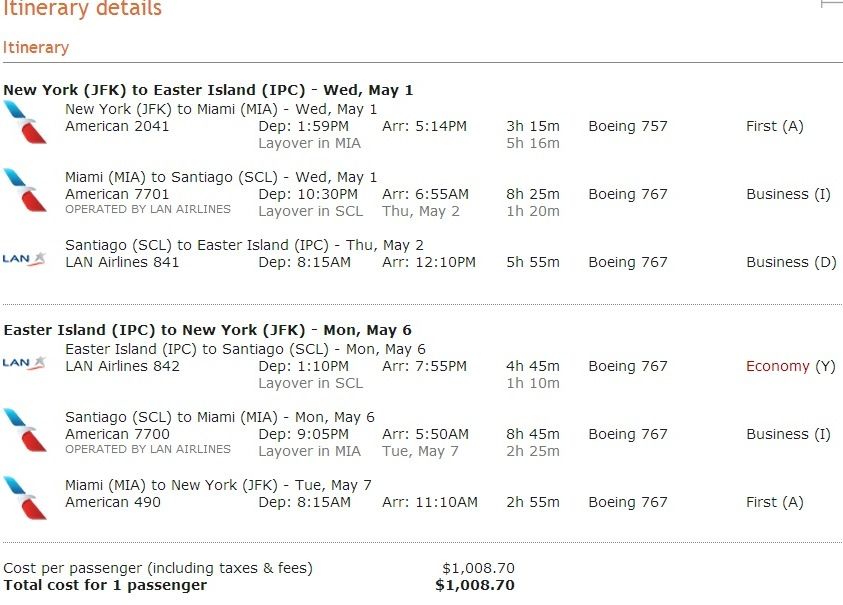The height and width of the screenshot is (605, 843).
Task: Click Business (I) on American 7701
Action: pos(789,194)
